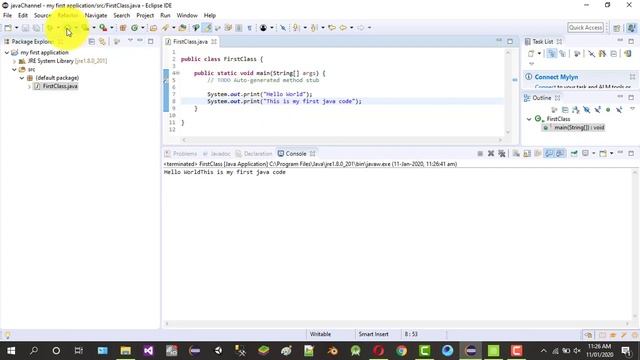This screenshot has width=640, height=360.
Task: Toggle Mark Occurrences in toolbar
Action: tap(207, 28)
